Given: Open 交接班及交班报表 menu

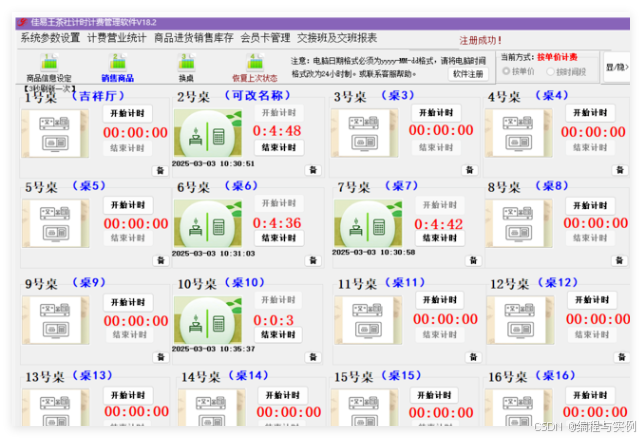Looking at the screenshot, I should tap(337, 38).
